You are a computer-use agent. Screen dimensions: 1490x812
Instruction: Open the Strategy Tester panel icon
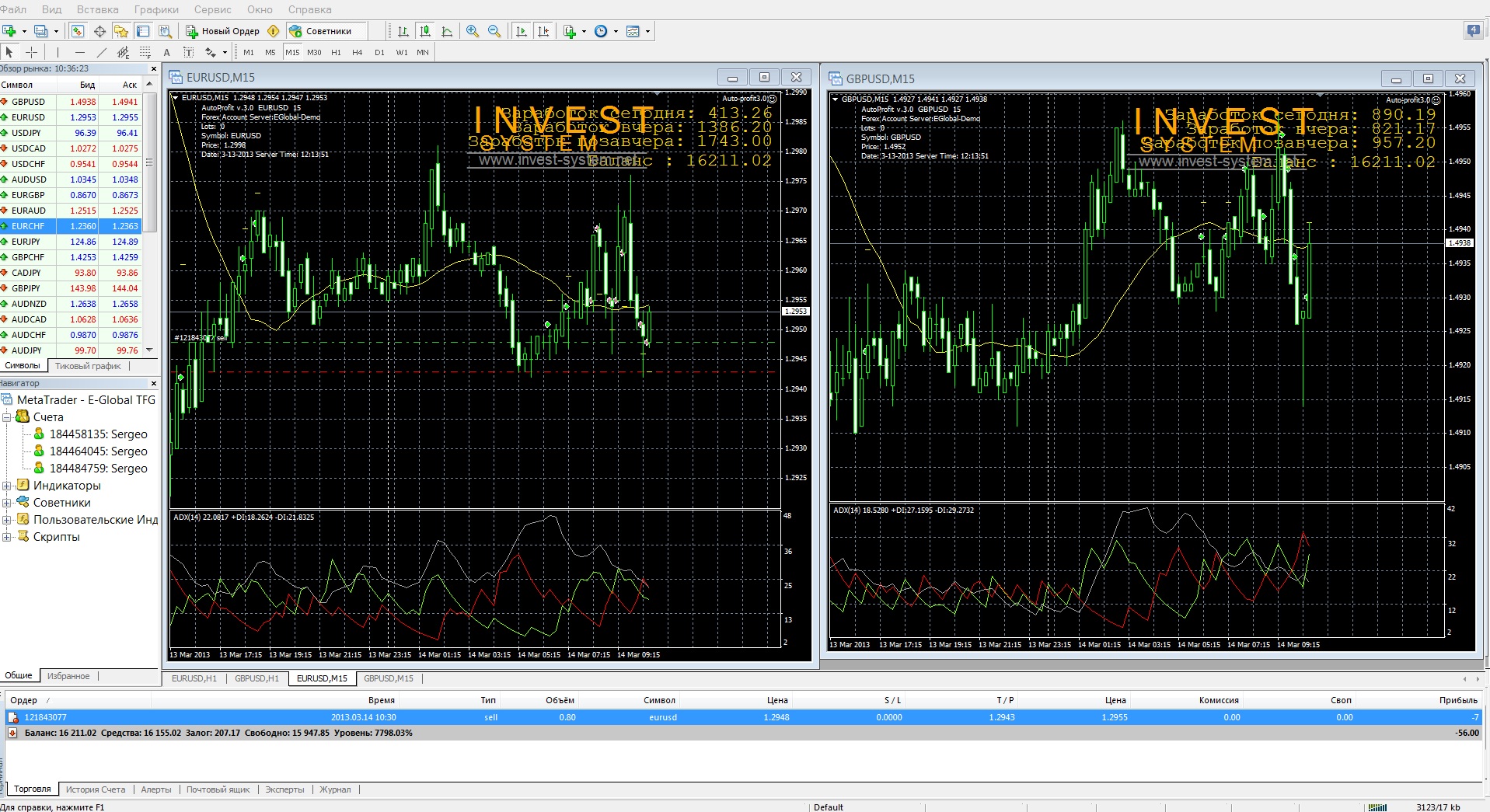pos(166,31)
